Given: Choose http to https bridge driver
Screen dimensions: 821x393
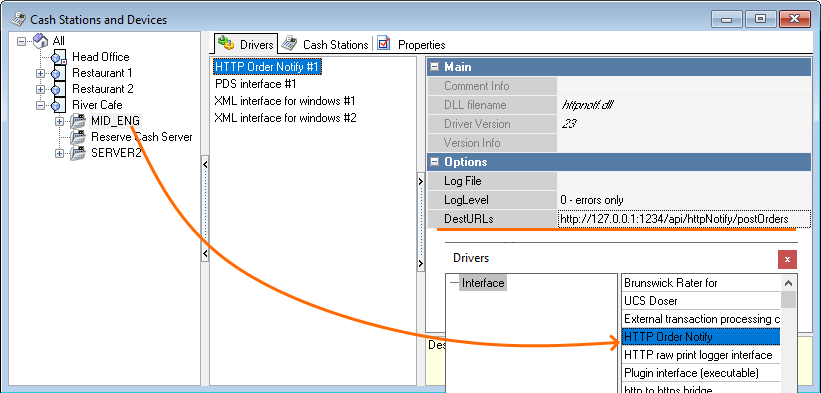Looking at the screenshot, I should (701, 388).
